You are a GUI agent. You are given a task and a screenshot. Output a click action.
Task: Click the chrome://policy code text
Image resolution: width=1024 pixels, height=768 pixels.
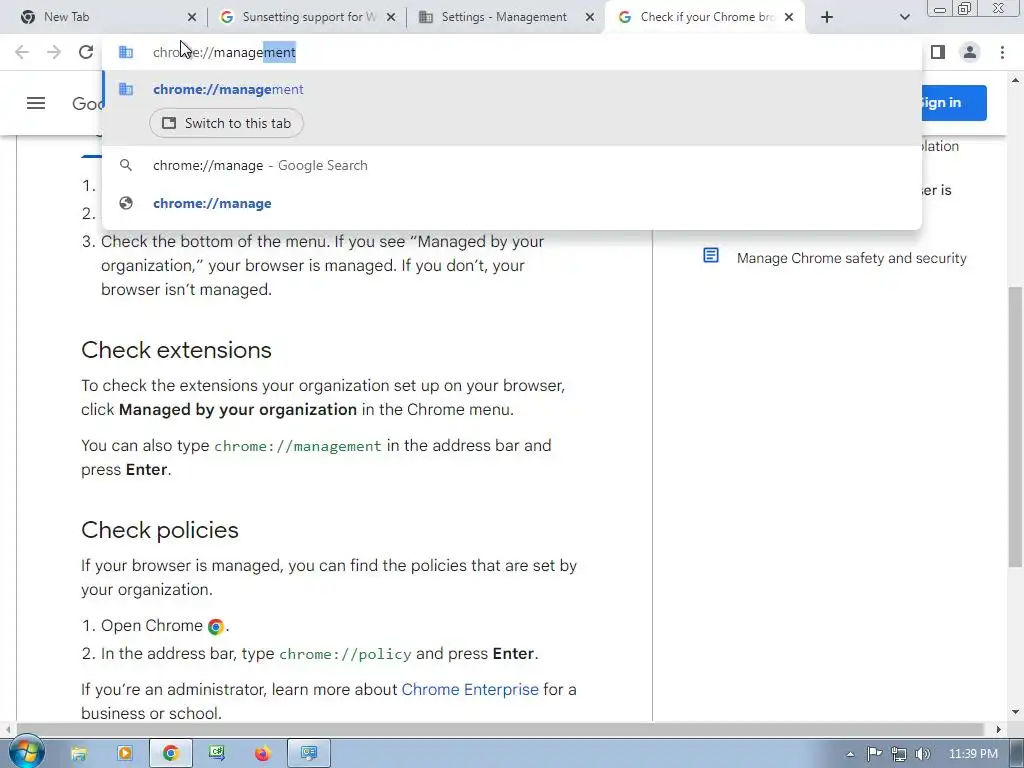click(345, 654)
